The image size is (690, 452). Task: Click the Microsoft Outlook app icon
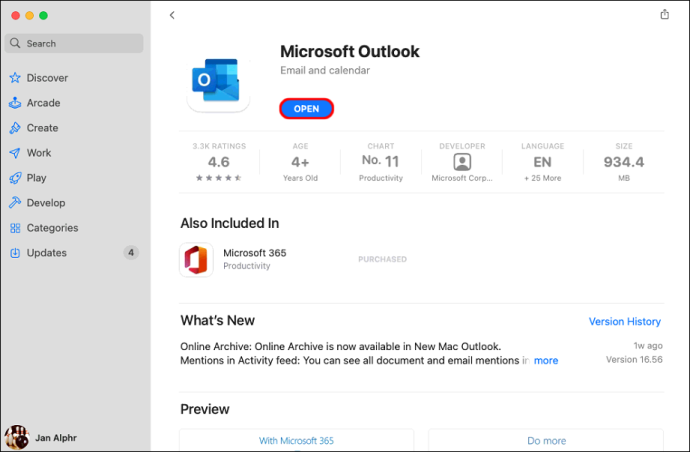click(x=218, y=84)
